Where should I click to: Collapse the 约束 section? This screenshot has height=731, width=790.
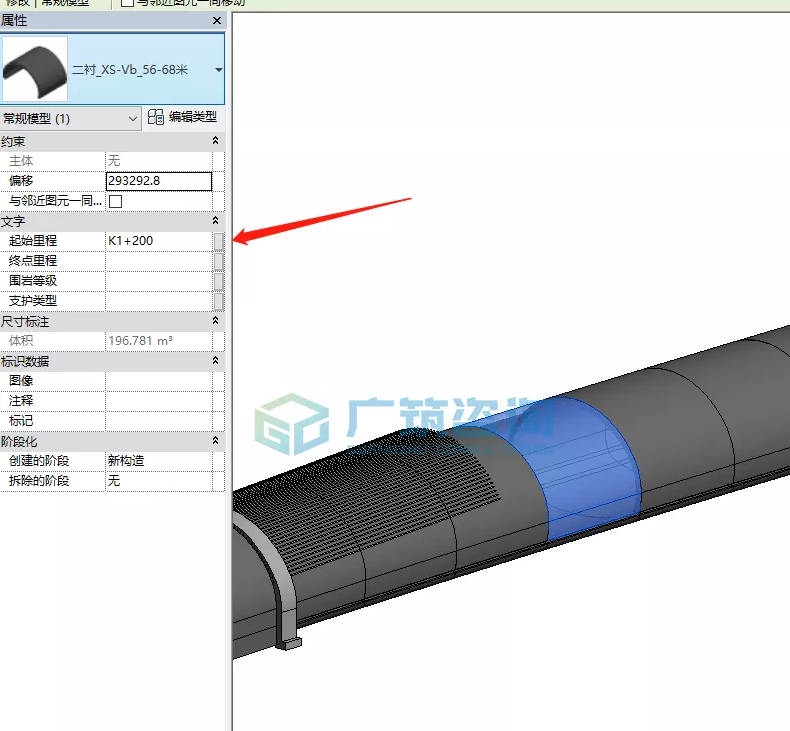click(x=215, y=141)
